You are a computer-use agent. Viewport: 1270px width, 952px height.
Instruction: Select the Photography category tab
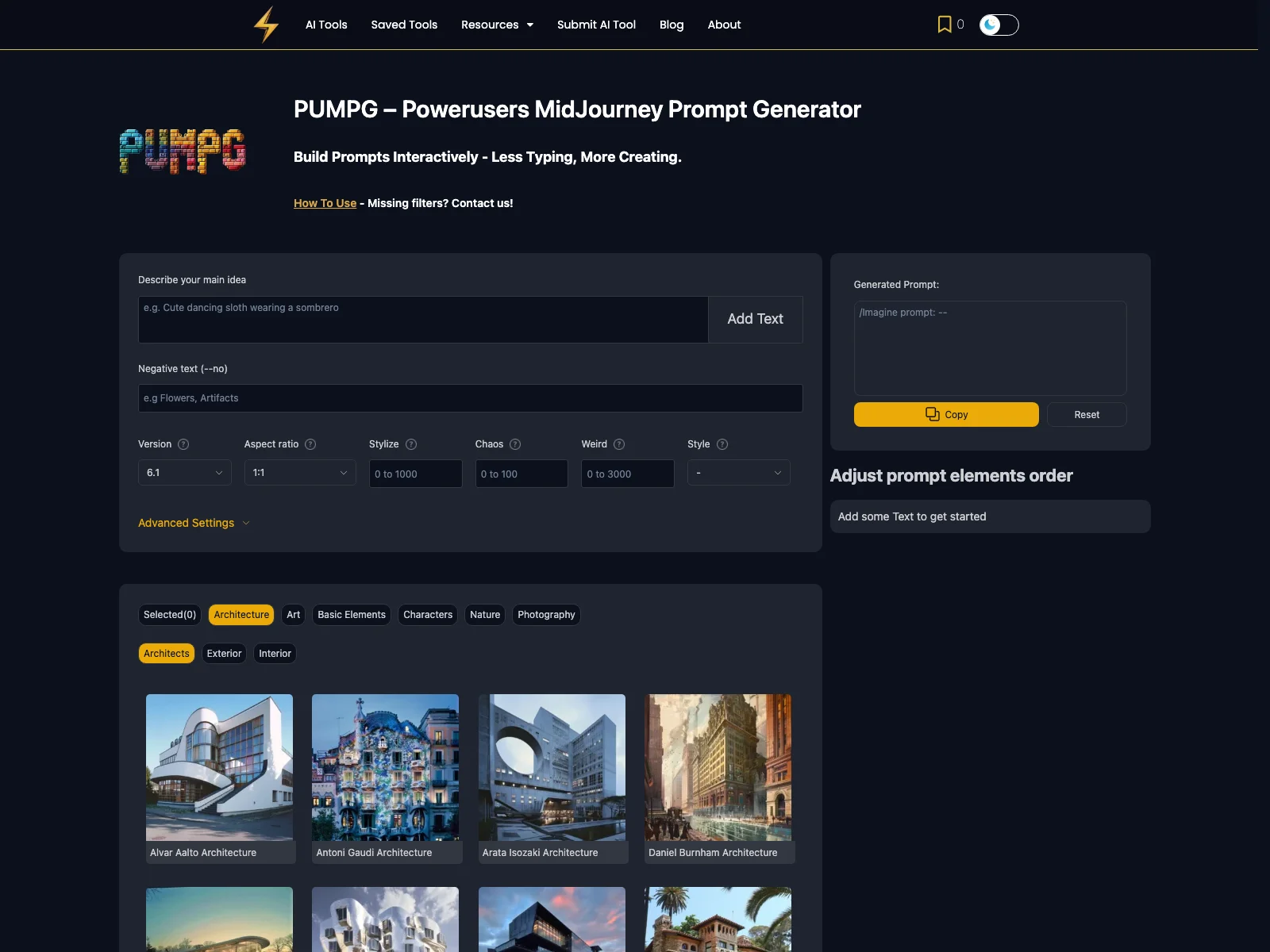pos(546,615)
